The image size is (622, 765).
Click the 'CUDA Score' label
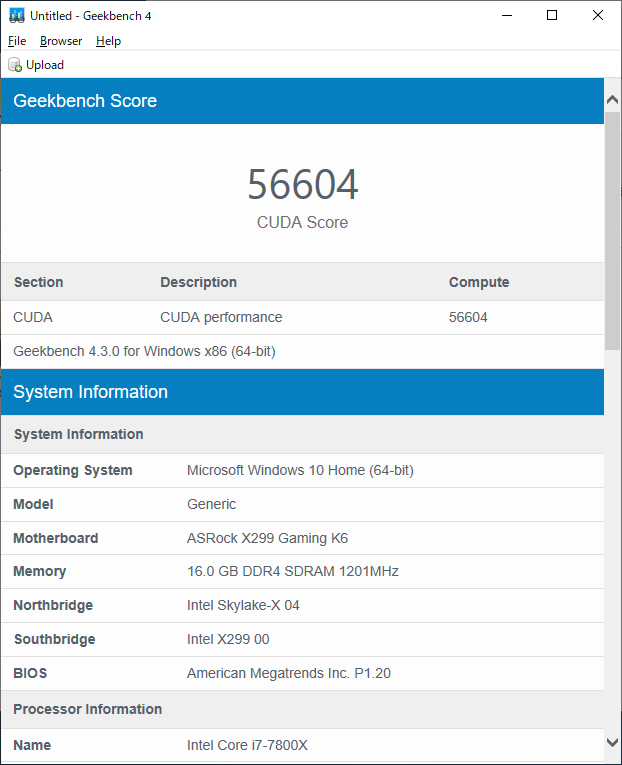302,222
